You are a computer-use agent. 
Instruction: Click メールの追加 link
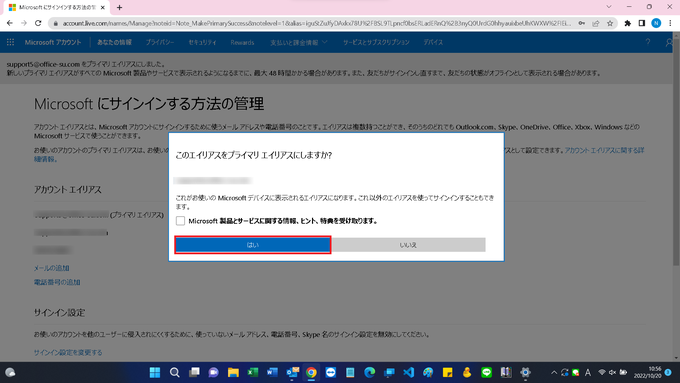click(52, 268)
